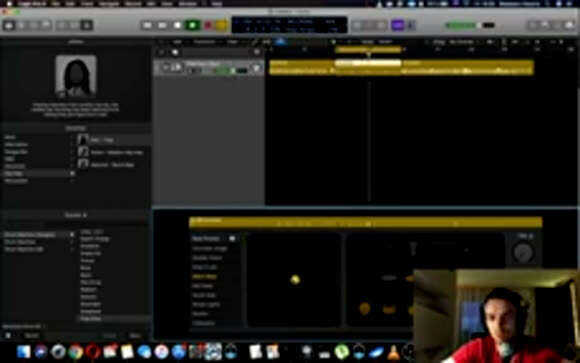The height and width of the screenshot is (363, 580).
Task: Start playback with the green Play button
Action: pyautogui.click(x=192, y=25)
